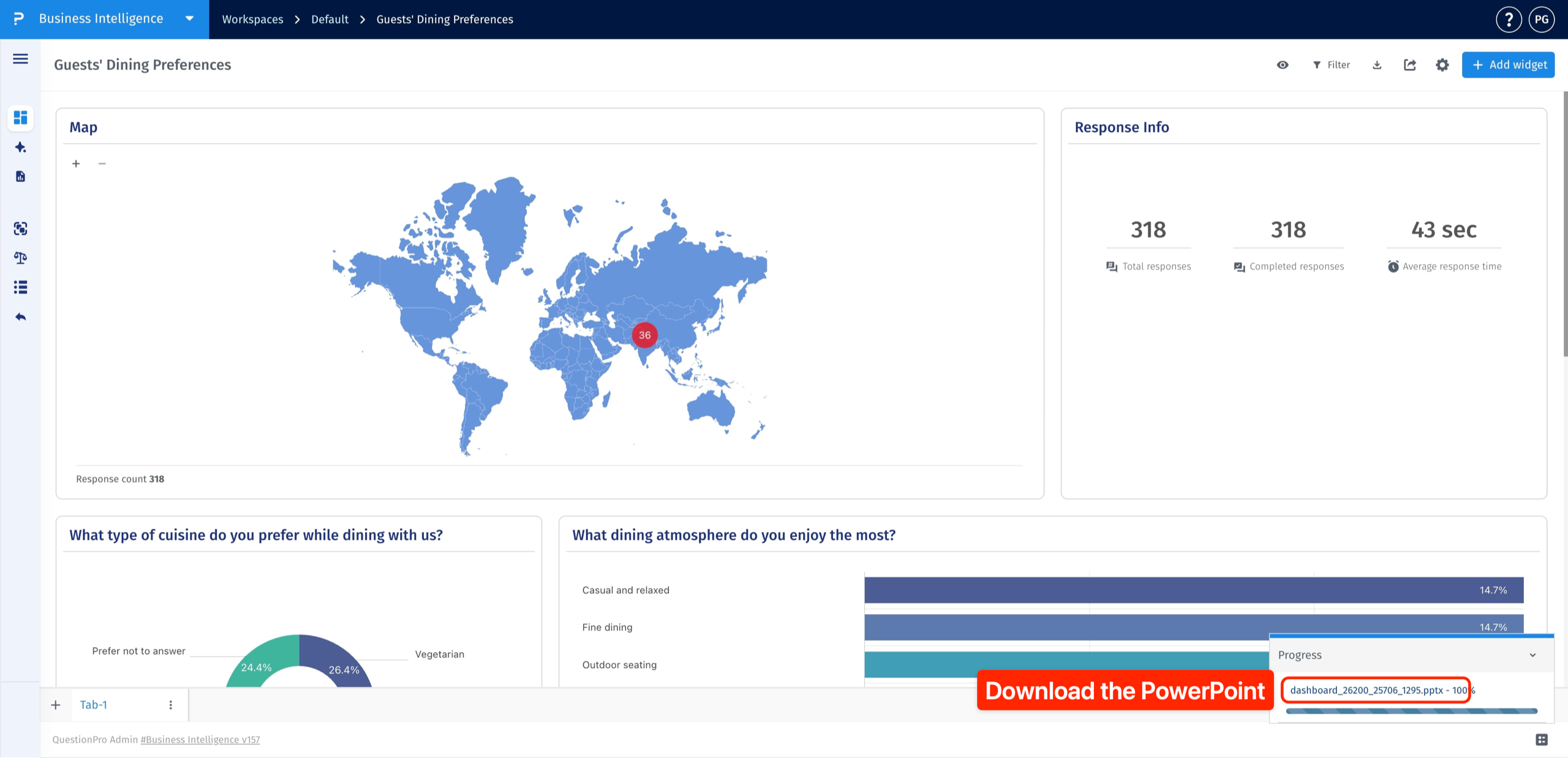Toggle the dashboard preview eye icon
Image resolution: width=1568 pixels, height=758 pixels.
[x=1283, y=65]
